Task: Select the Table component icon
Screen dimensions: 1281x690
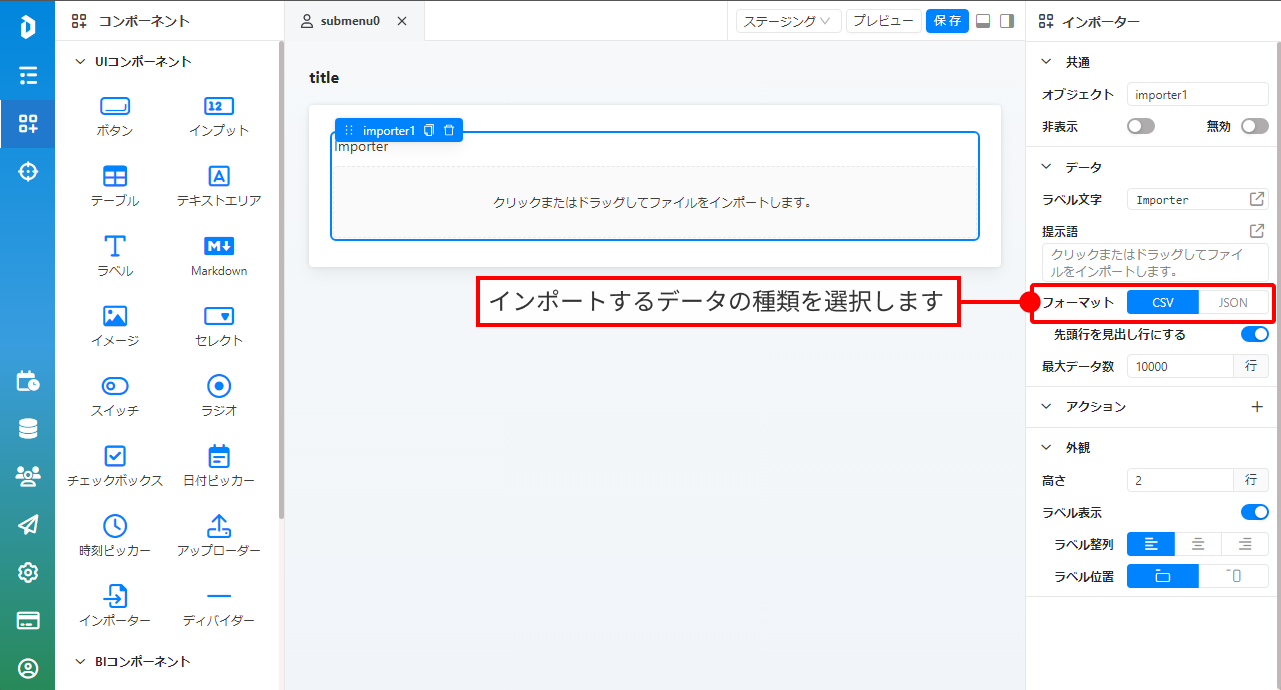Action: 115,177
